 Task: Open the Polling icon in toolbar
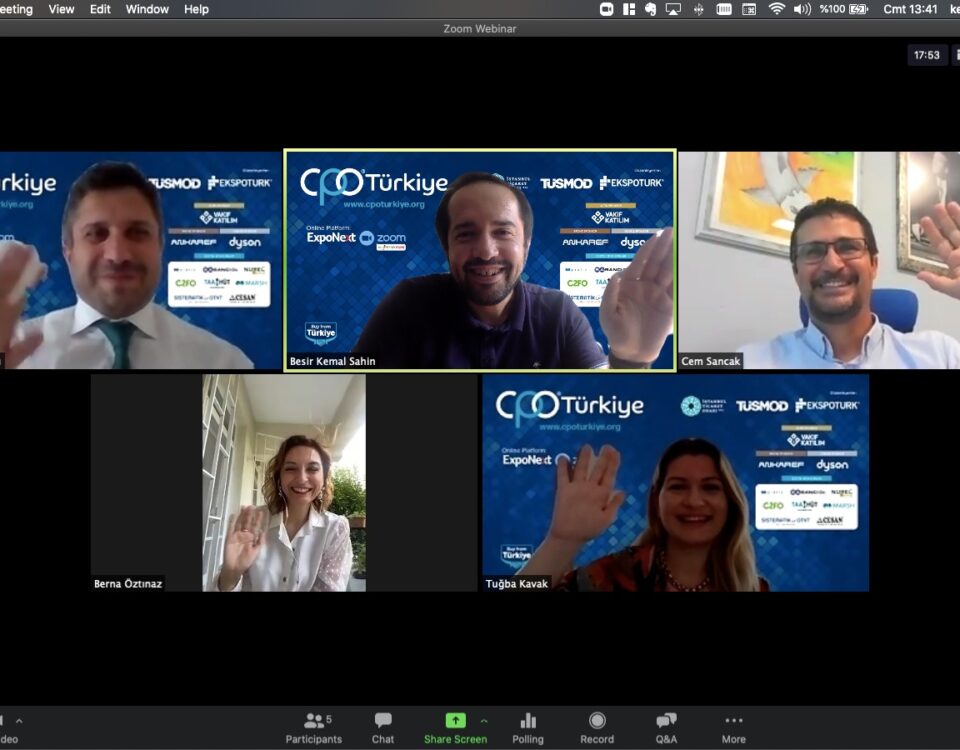528,727
